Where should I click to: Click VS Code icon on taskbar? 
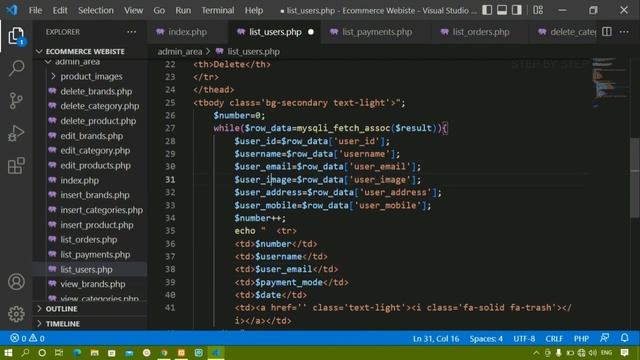coord(216,353)
